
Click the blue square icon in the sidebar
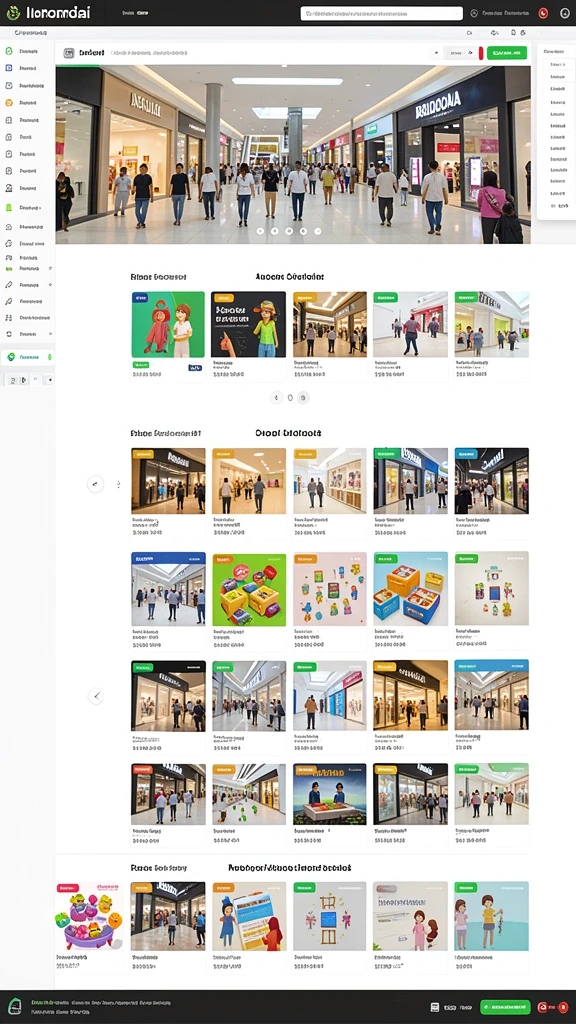[9, 68]
